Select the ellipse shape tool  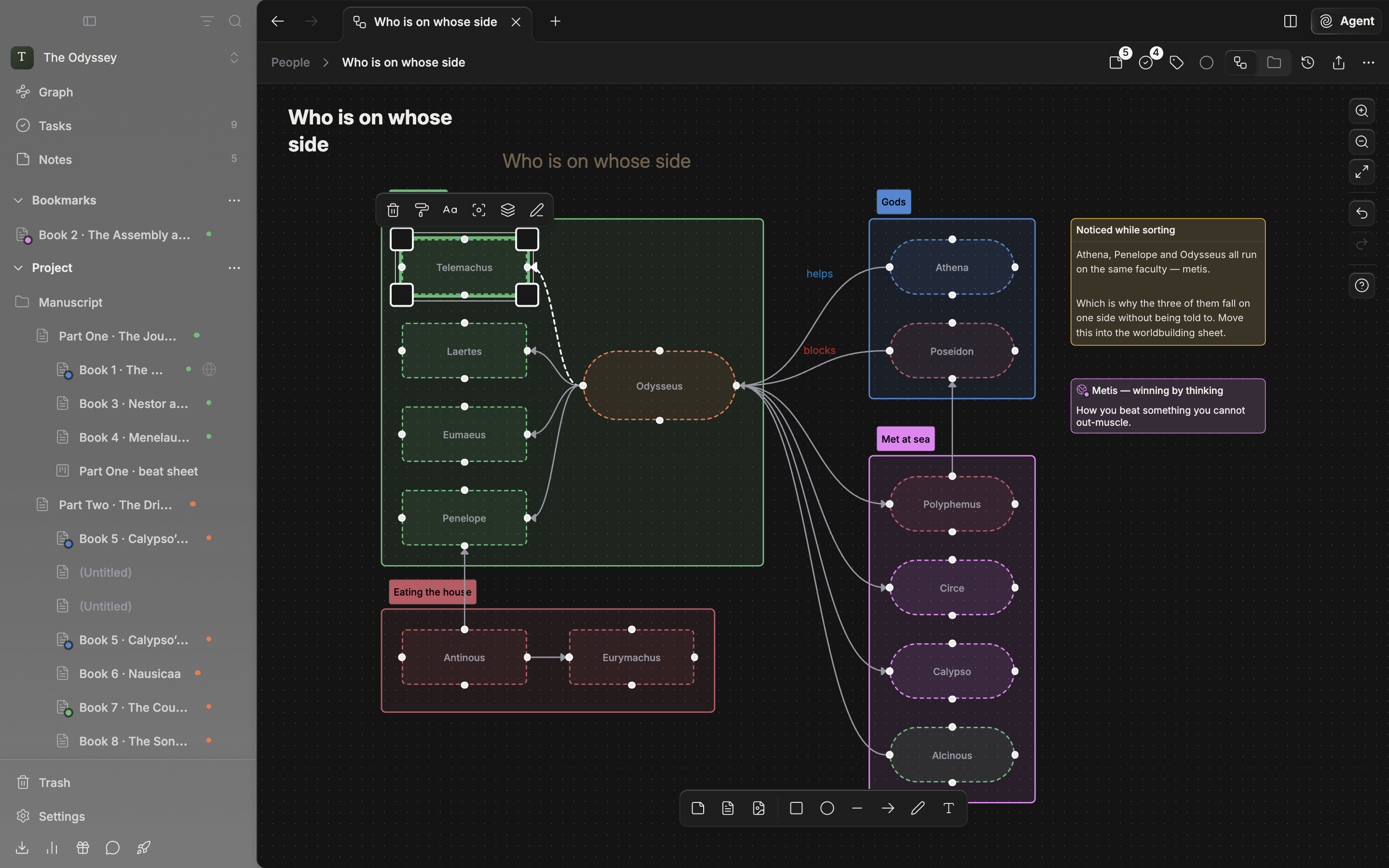pos(827,808)
